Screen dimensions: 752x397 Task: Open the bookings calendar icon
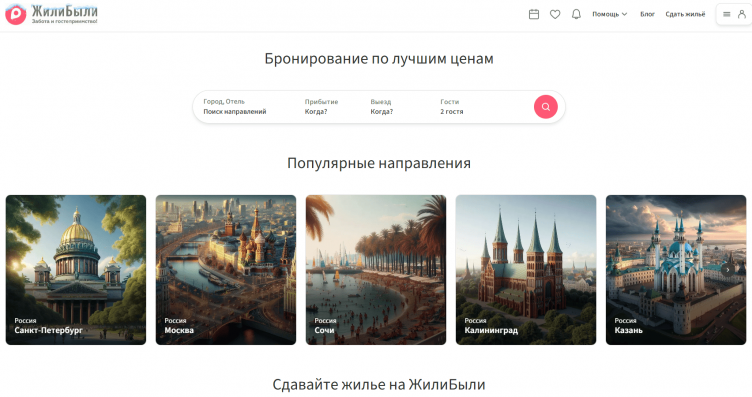click(534, 14)
